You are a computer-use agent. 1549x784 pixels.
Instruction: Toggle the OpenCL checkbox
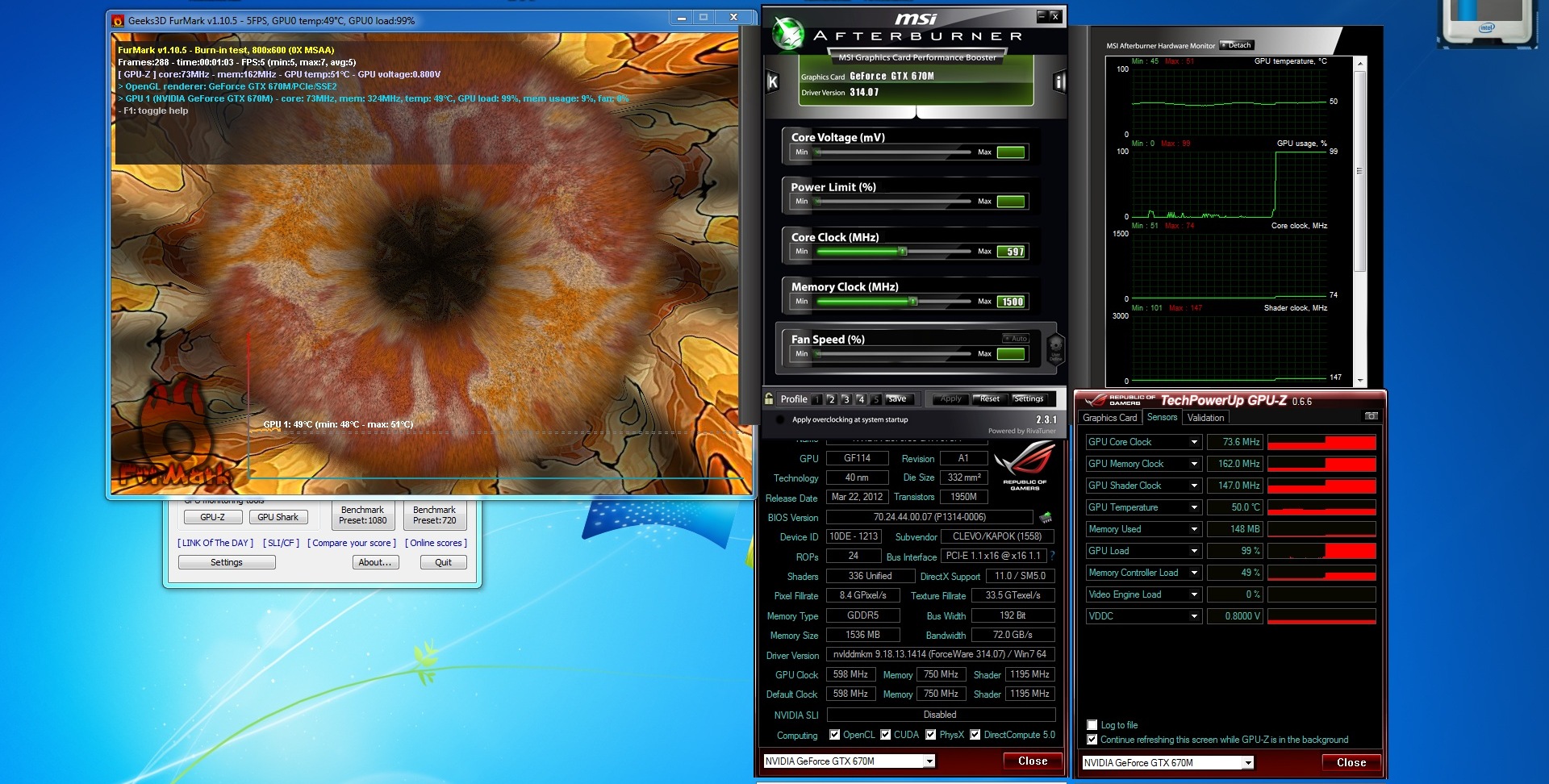coord(835,735)
